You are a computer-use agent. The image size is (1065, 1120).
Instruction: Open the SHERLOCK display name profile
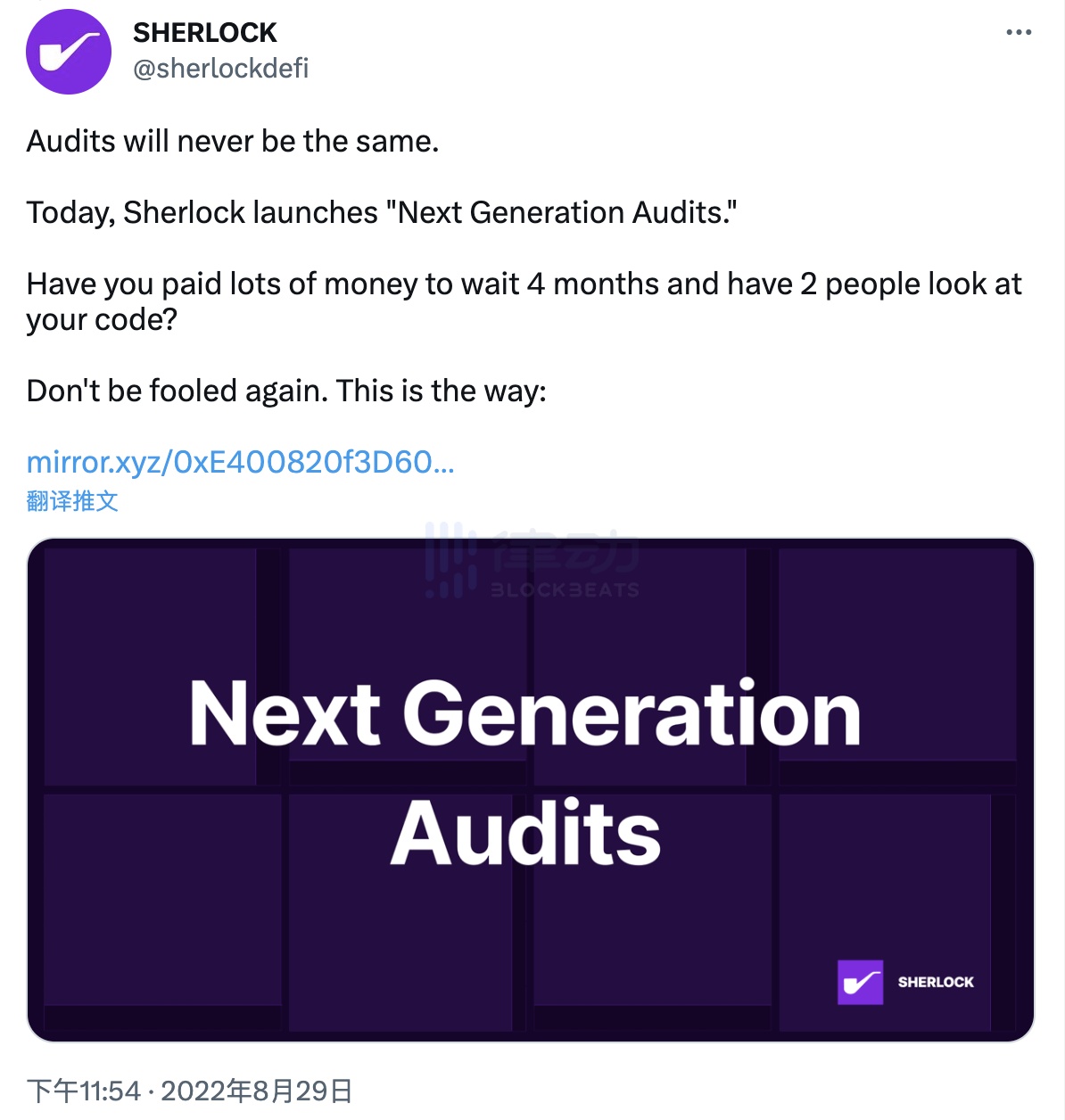[x=205, y=33]
